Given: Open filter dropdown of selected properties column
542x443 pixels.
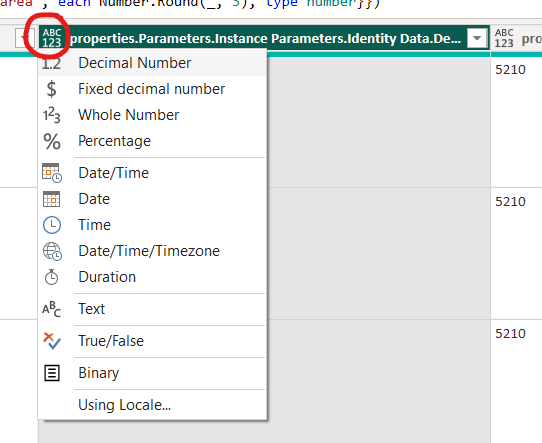Looking at the screenshot, I should [x=477, y=38].
